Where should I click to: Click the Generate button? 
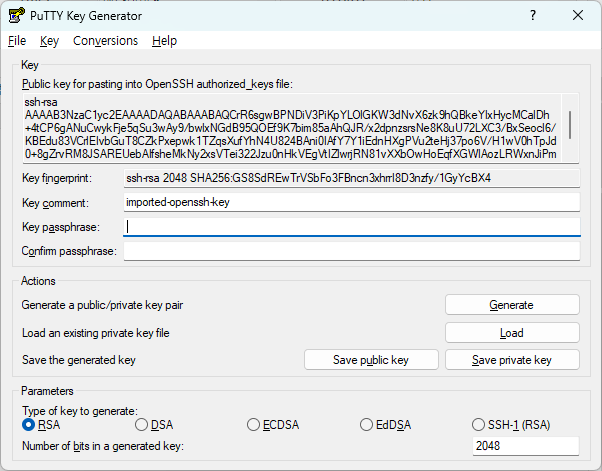coord(512,305)
